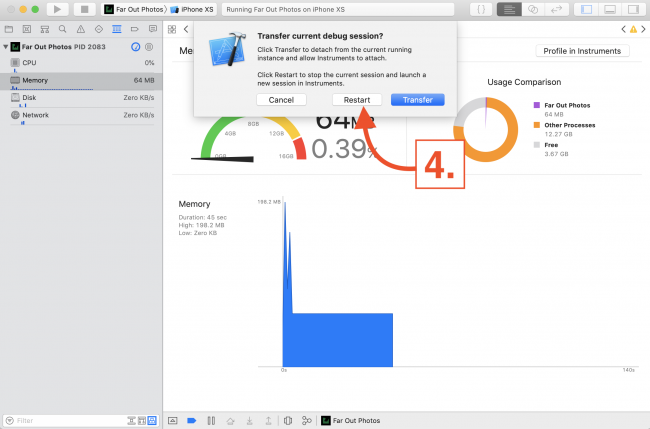Click the 'Duration: 45 sec' memory text
This screenshot has width=650, height=429.
tap(203, 217)
